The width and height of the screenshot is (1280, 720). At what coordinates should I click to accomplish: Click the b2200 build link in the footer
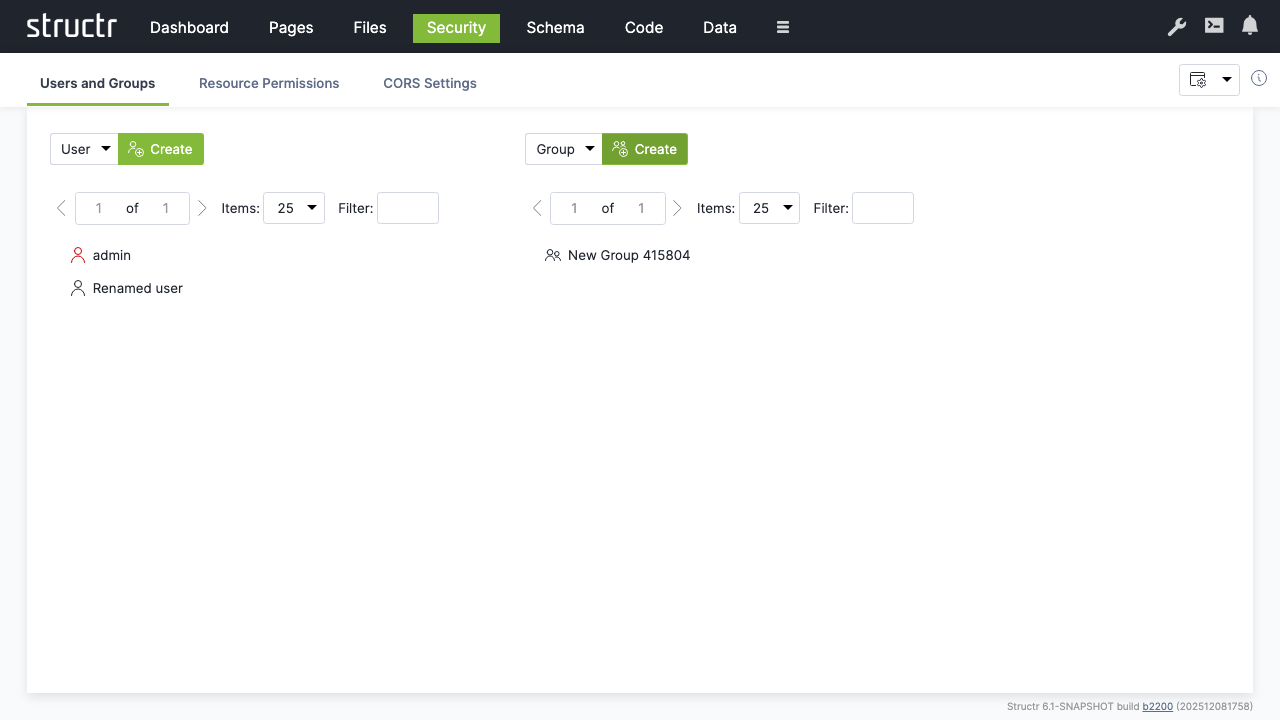(1157, 706)
